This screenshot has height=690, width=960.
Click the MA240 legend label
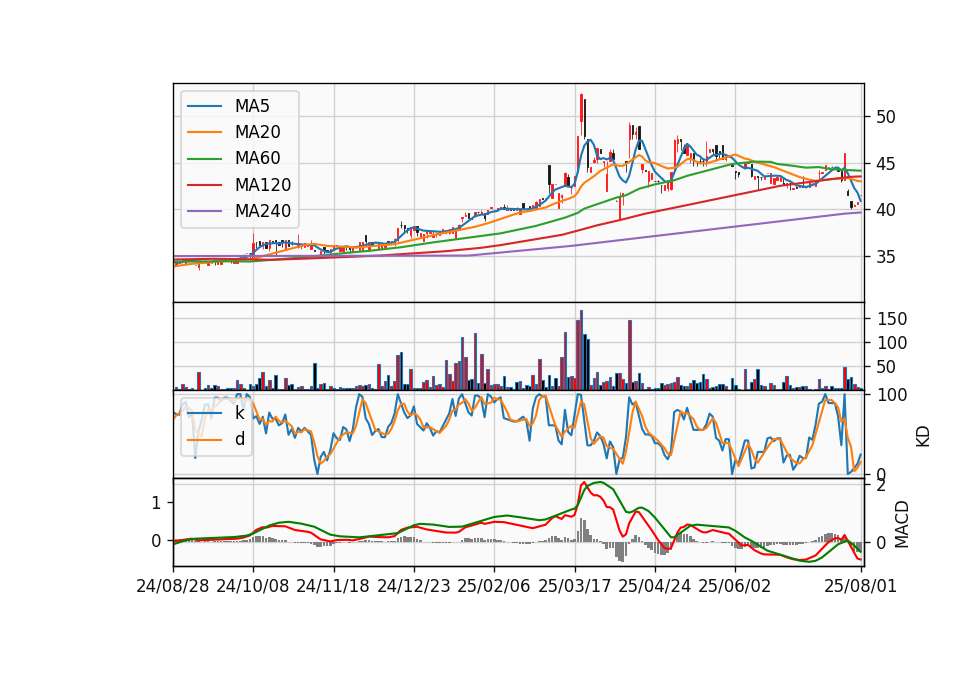click(x=263, y=211)
